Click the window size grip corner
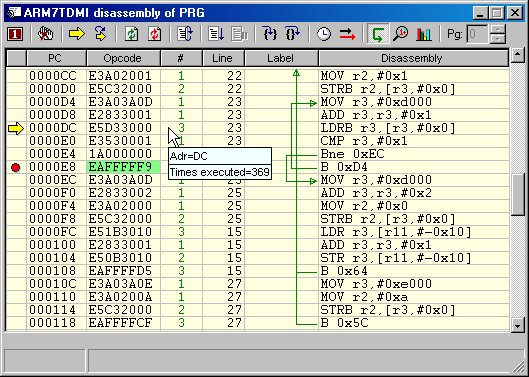The height and width of the screenshot is (377, 529). tap(519, 366)
